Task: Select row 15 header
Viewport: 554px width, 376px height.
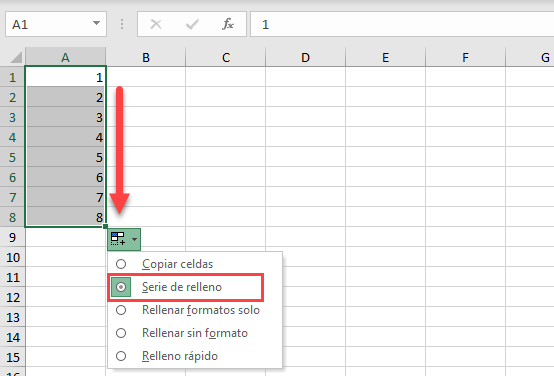Action: click(12, 357)
